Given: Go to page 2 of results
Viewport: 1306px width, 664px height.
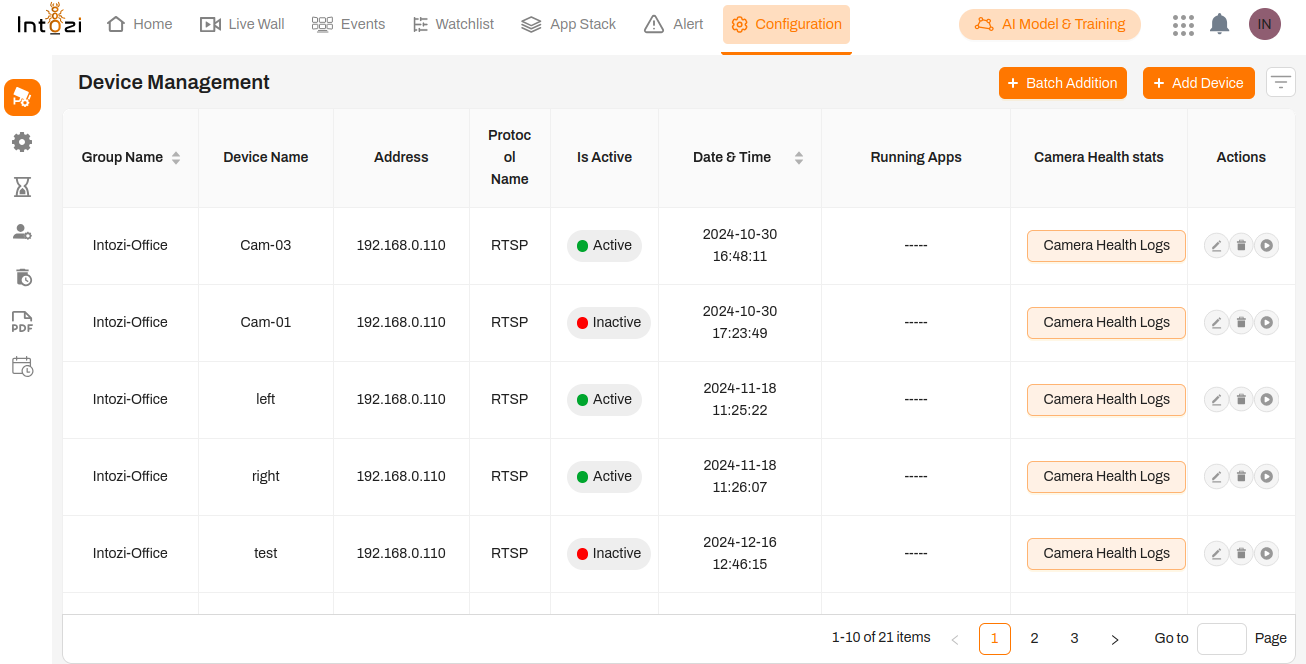Looking at the screenshot, I should coord(1034,638).
